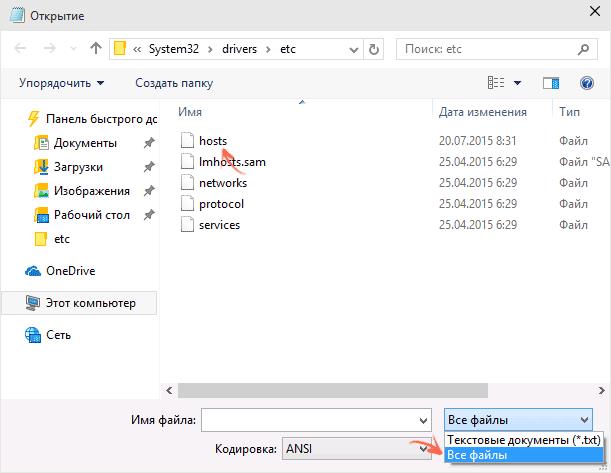The image size is (611, 473).
Task: Expand the view options dropdown arrow
Action: tap(517, 83)
